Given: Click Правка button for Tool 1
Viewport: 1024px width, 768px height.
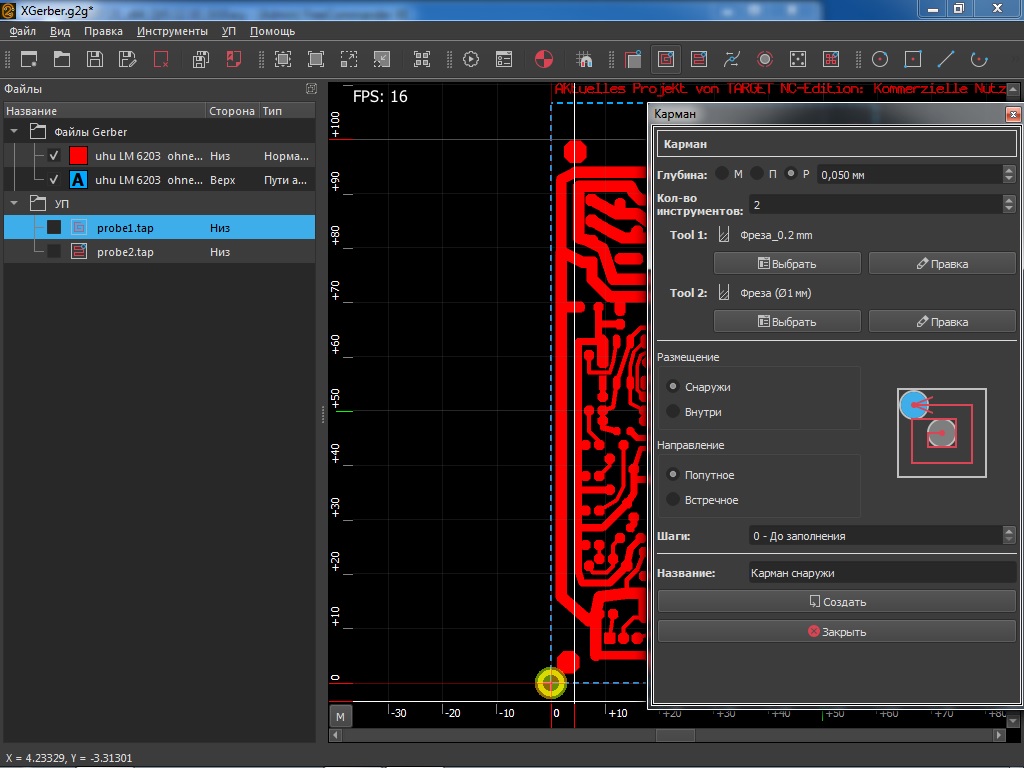Looking at the screenshot, I should point(942,263).
